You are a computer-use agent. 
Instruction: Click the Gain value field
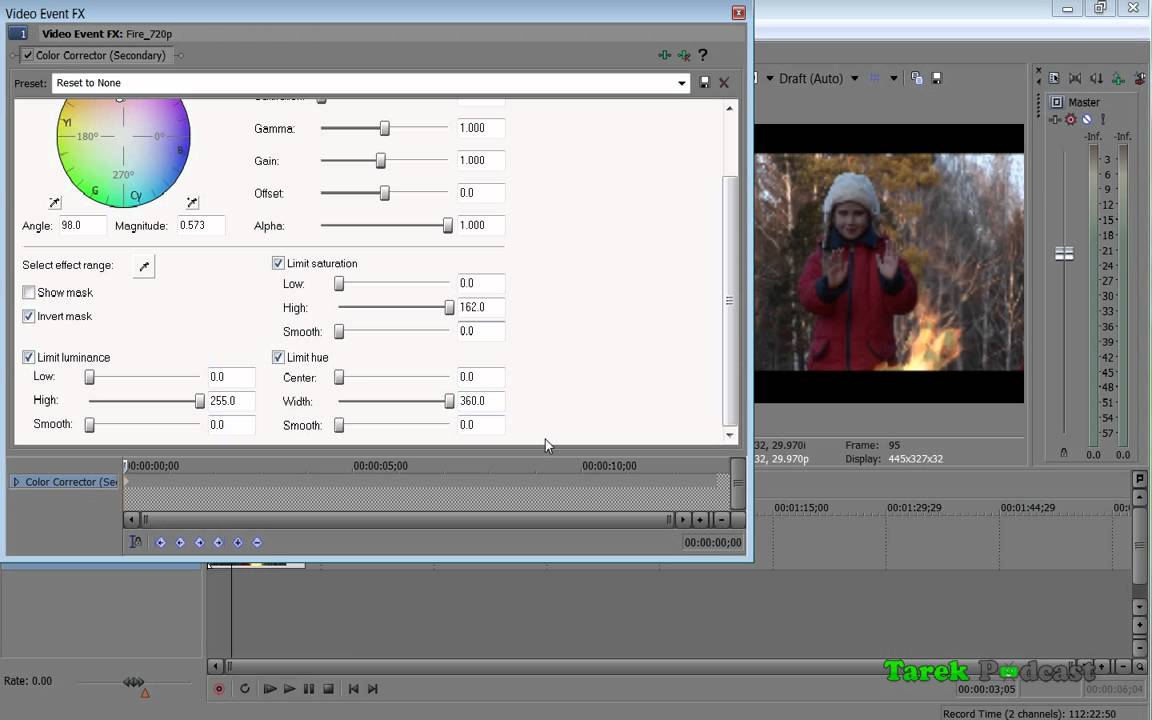pyautogui.click(x=480, y=160)
